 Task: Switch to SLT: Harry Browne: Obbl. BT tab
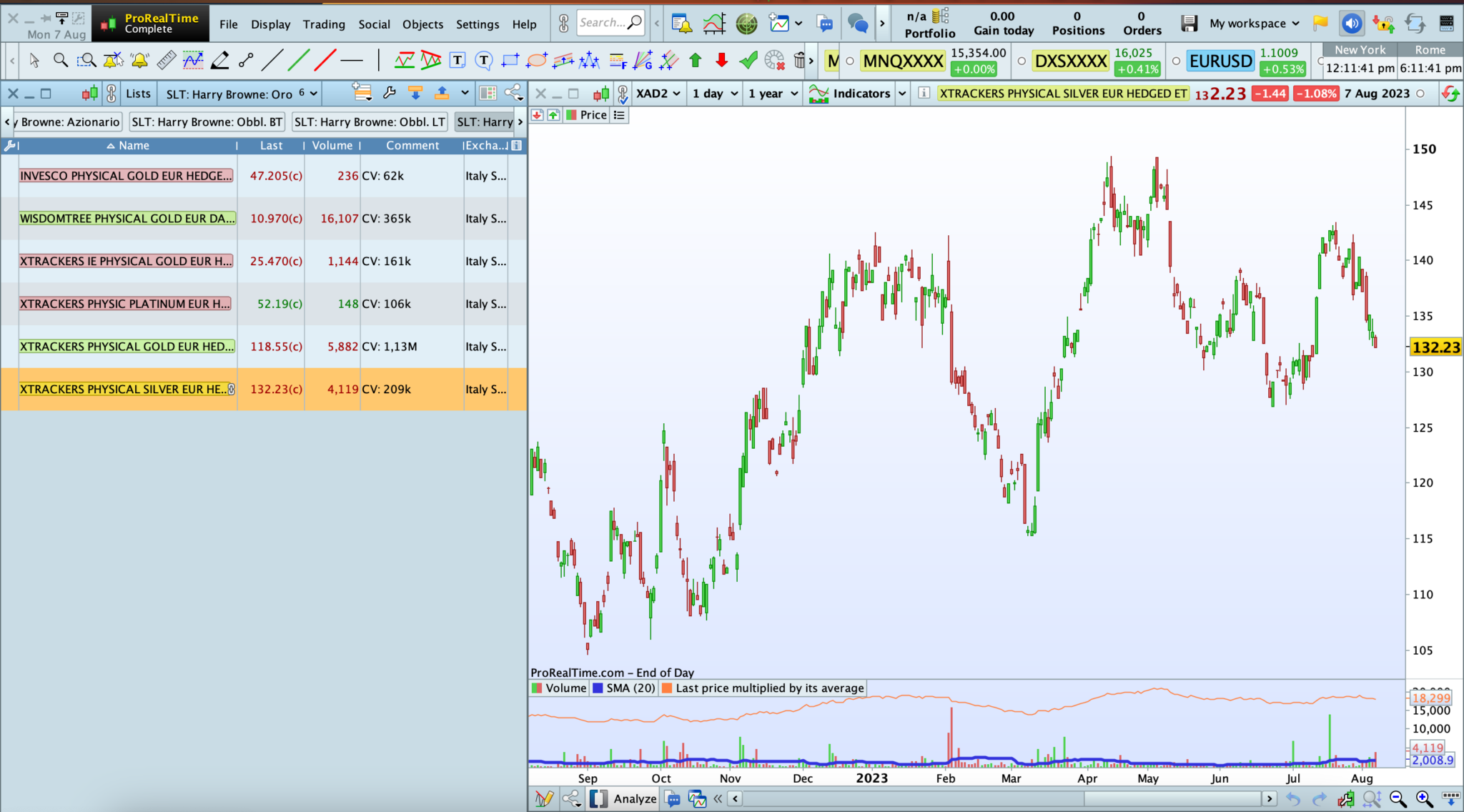click(x=207, y=122)
